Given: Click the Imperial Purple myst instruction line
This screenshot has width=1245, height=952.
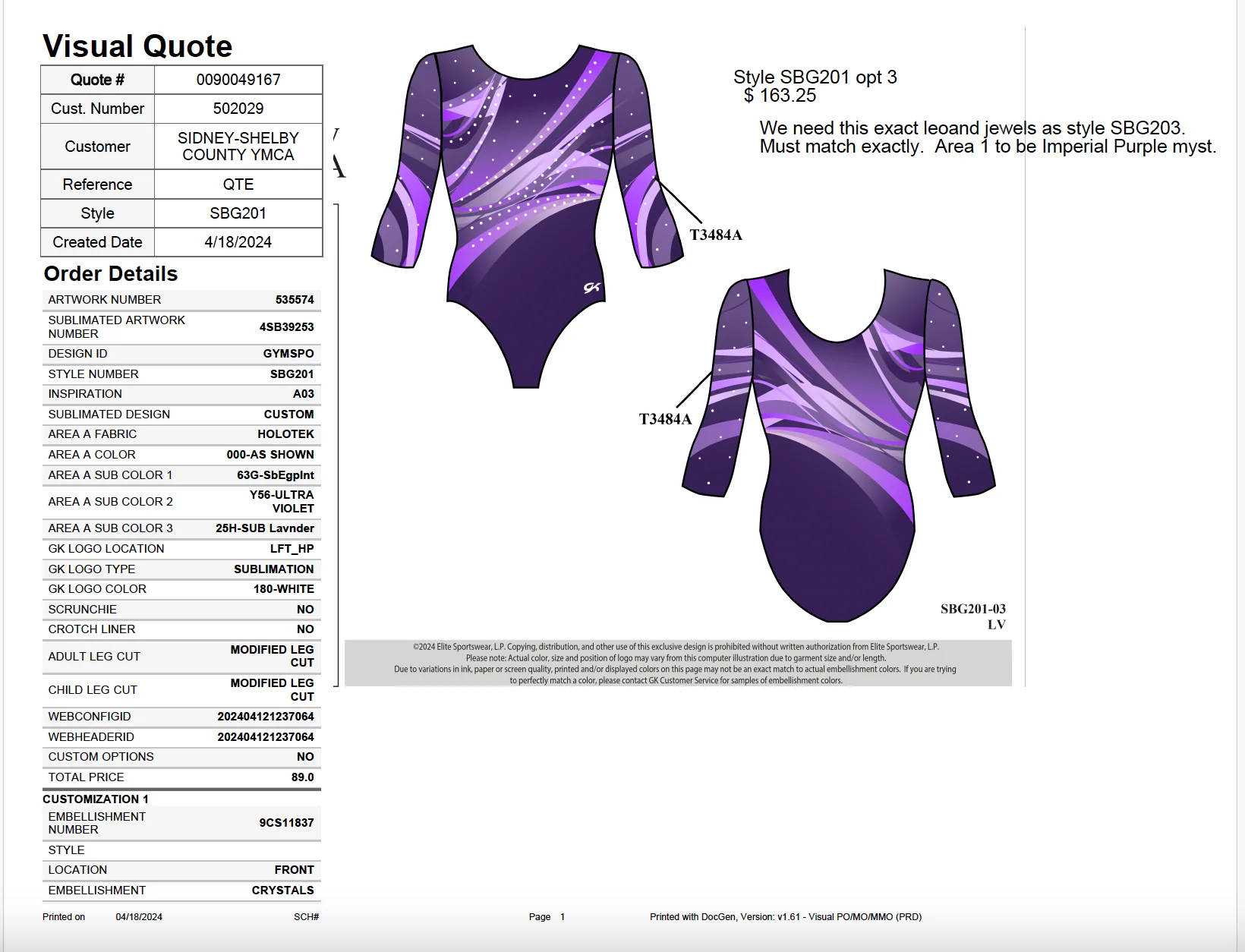Looking at the screenshot, I should 988,147.
